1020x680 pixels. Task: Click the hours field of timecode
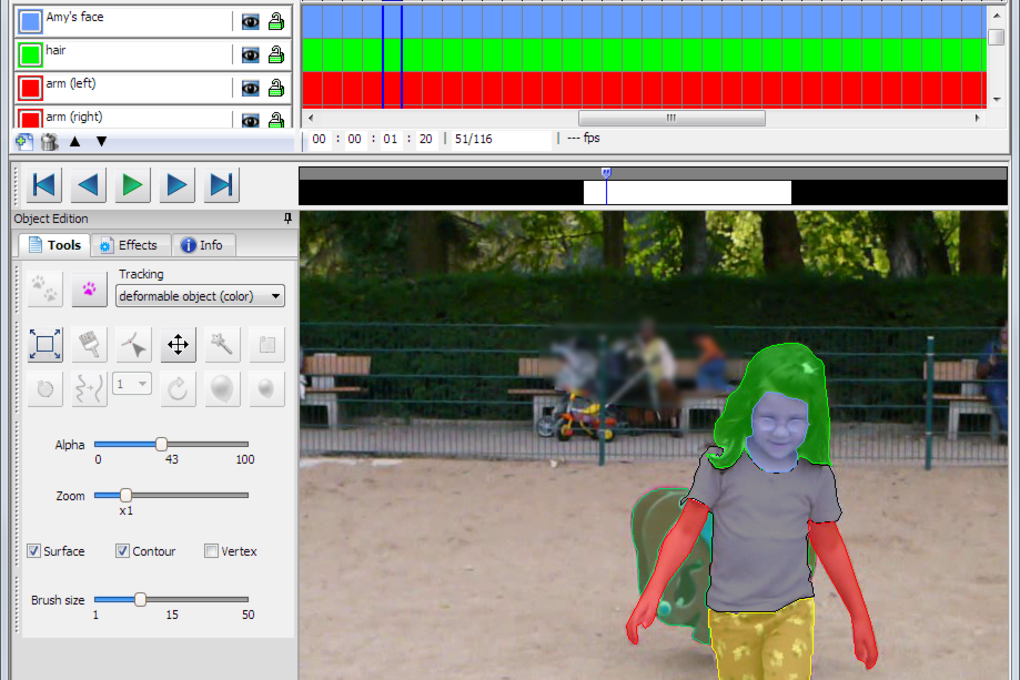coord(319,139)
